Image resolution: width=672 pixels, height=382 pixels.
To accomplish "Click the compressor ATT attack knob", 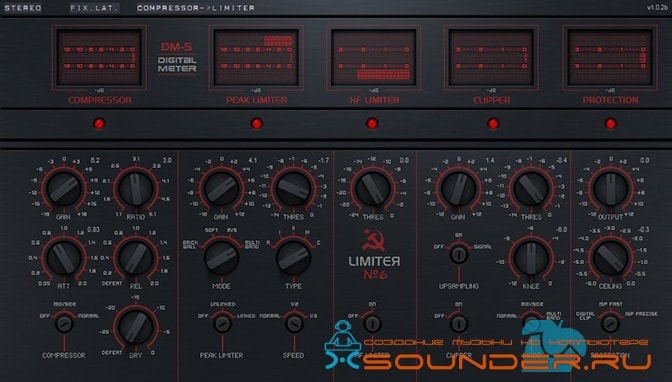I will 64,257.
